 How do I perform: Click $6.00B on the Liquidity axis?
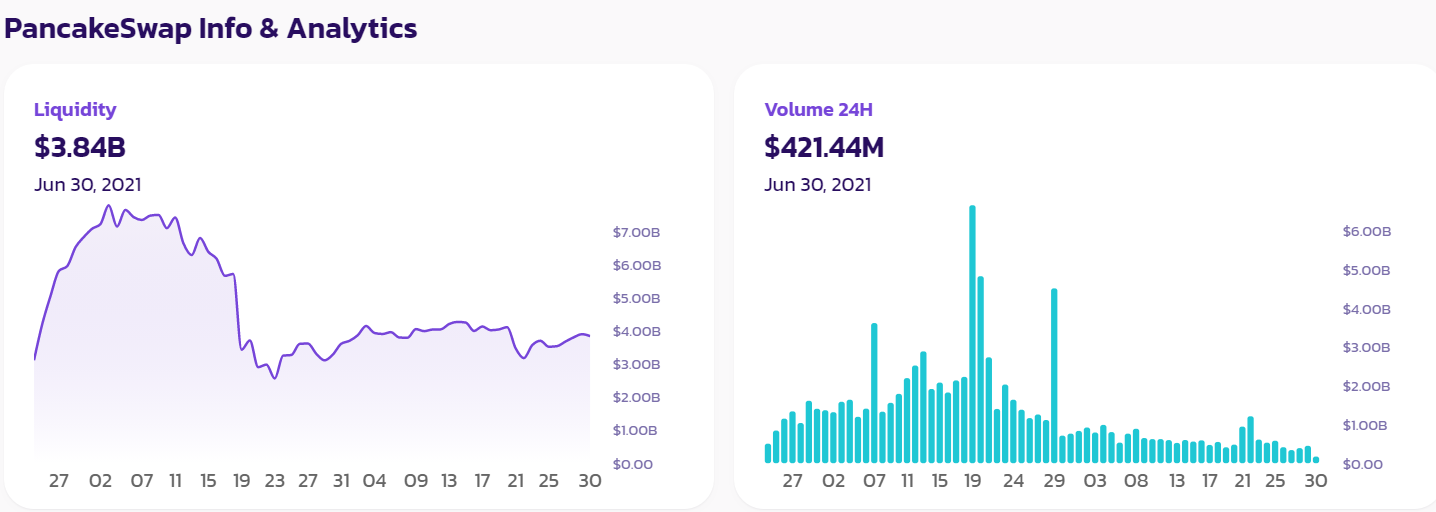point(637,265)
